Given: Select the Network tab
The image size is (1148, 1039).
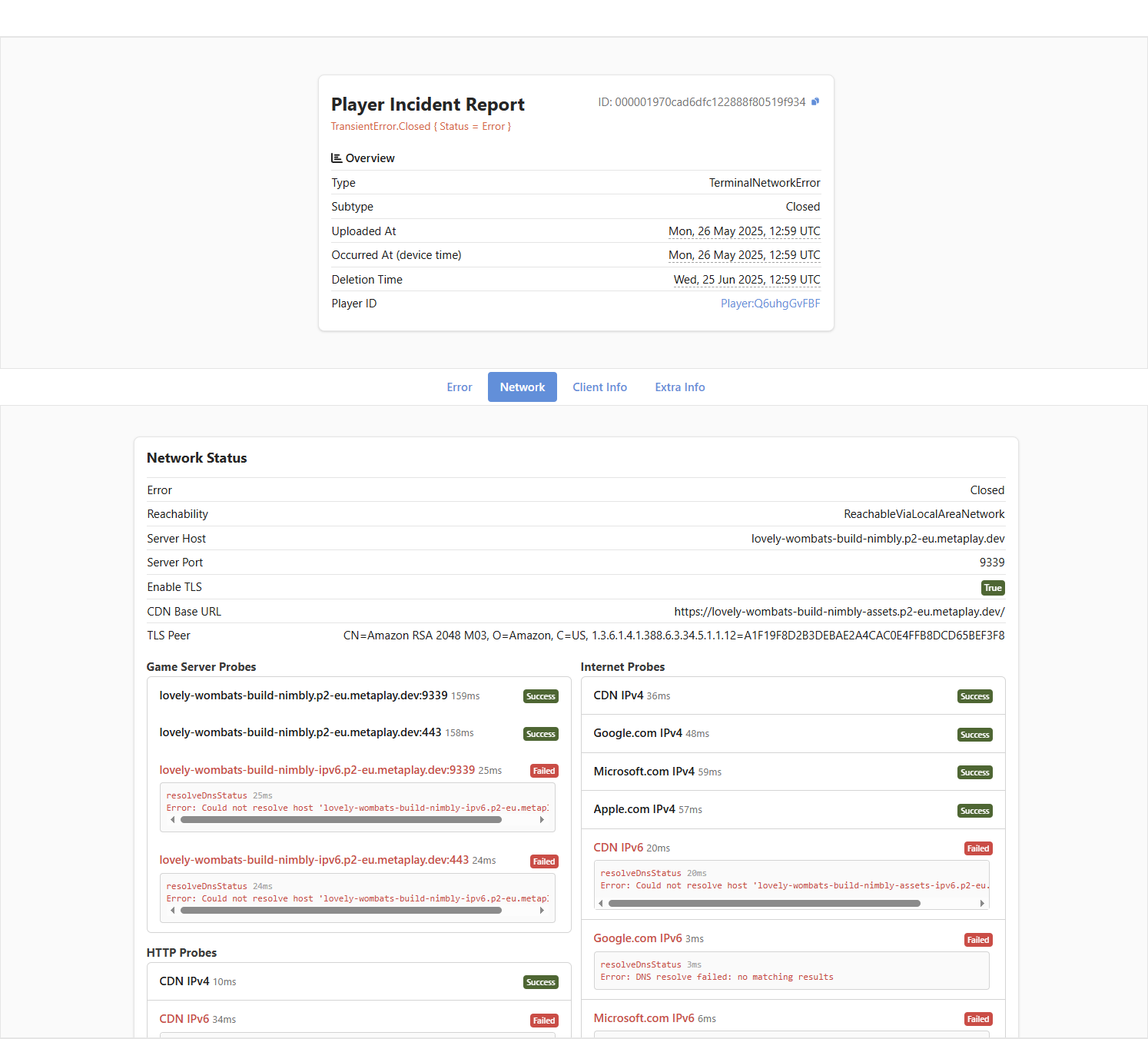Looking at the screenshot, I should pos(523,387).
